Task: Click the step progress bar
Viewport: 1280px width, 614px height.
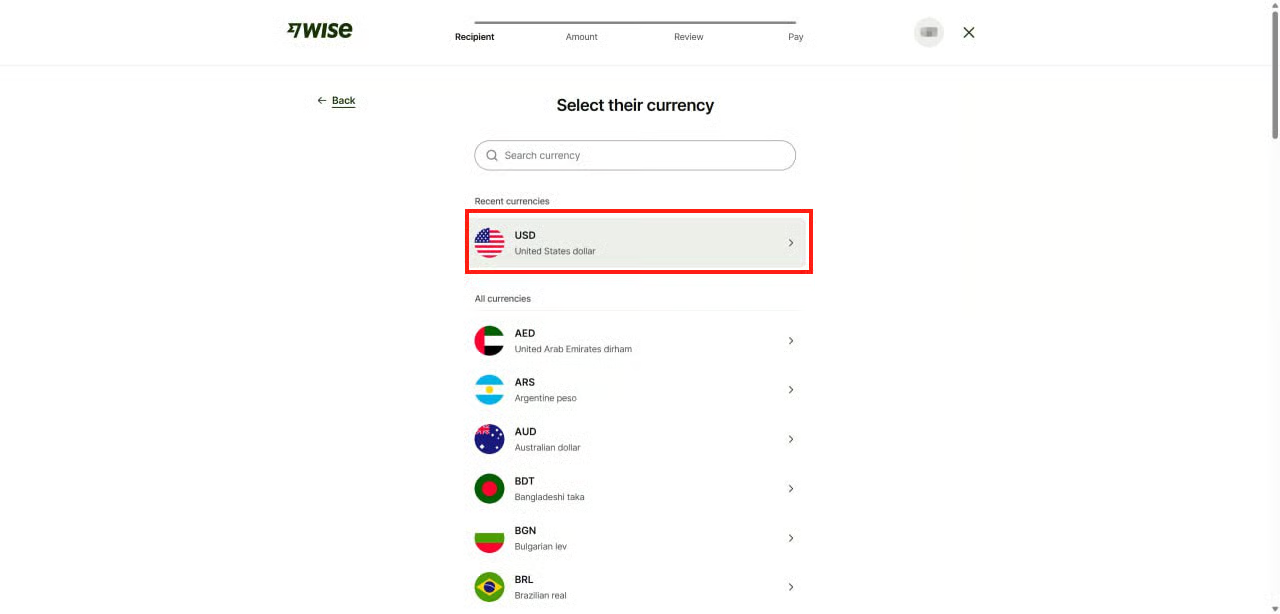Action: click(635, 22)
